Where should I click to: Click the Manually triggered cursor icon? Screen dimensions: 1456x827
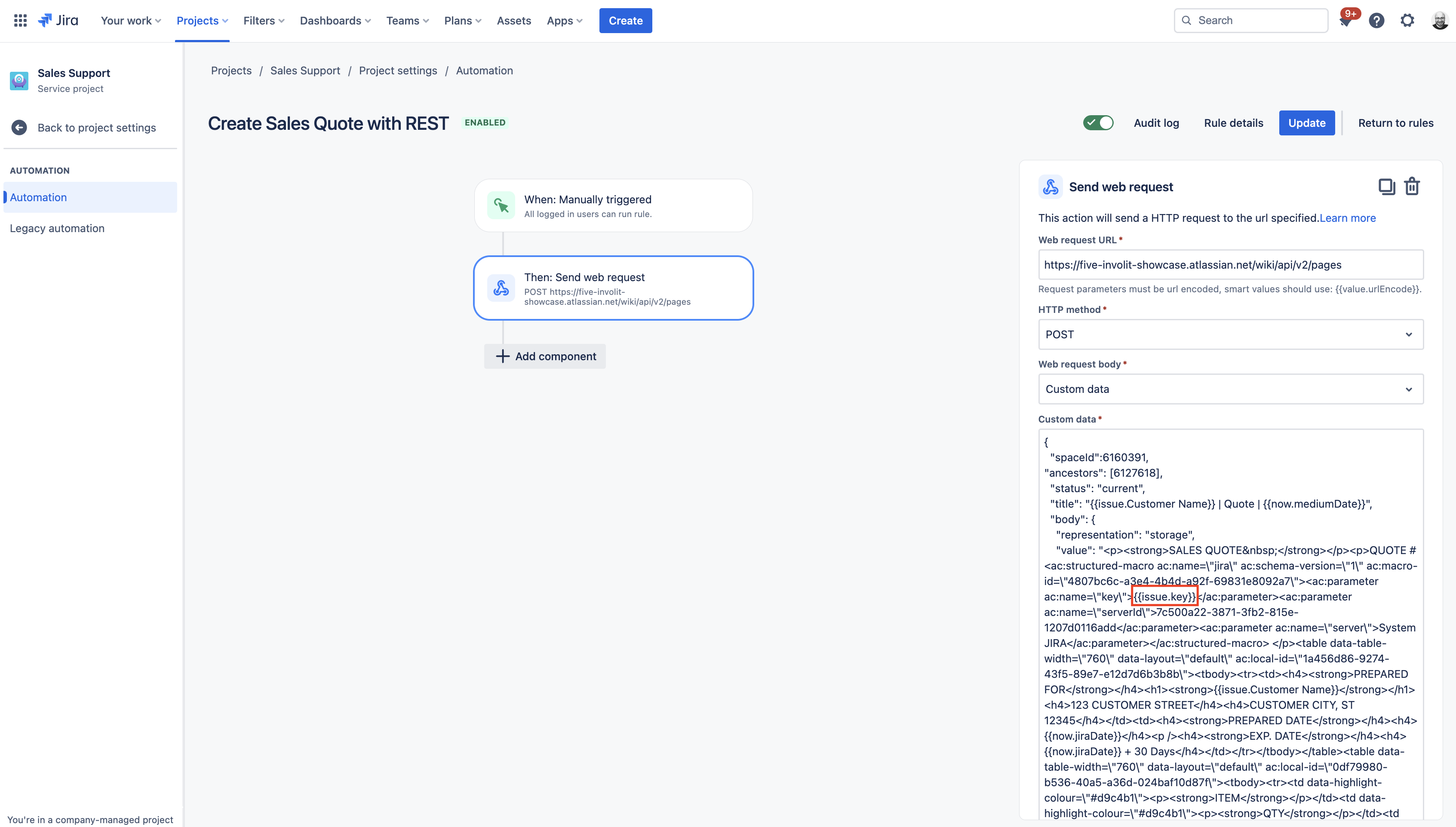point(501,205)
